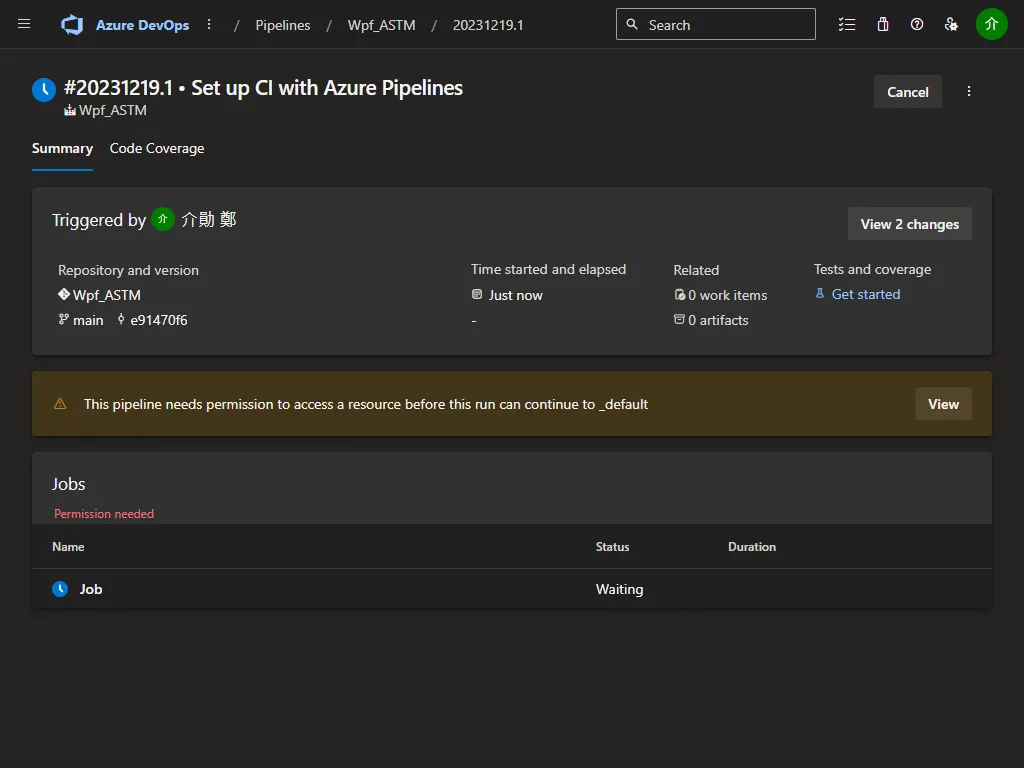Click the branch icon next to main
The image size is (1024, 768).
[x=63, y=319]
